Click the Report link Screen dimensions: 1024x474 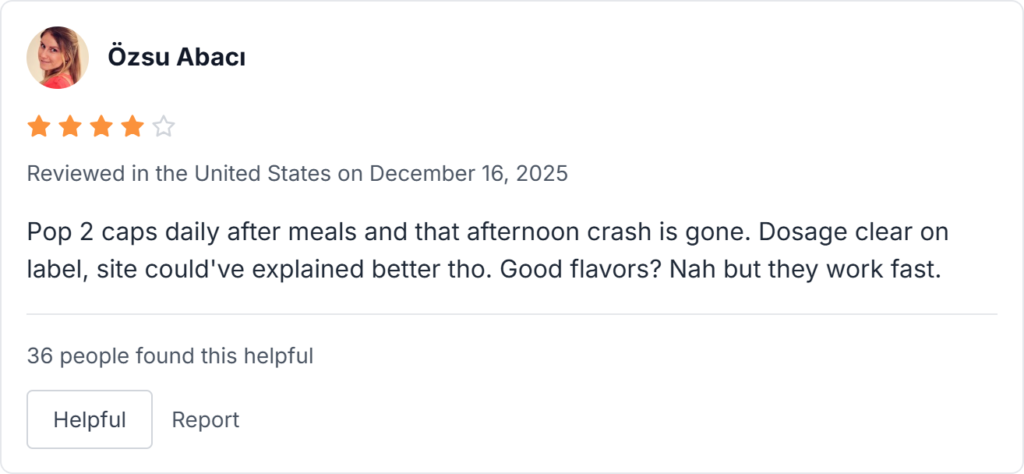[x=205, y=420]
